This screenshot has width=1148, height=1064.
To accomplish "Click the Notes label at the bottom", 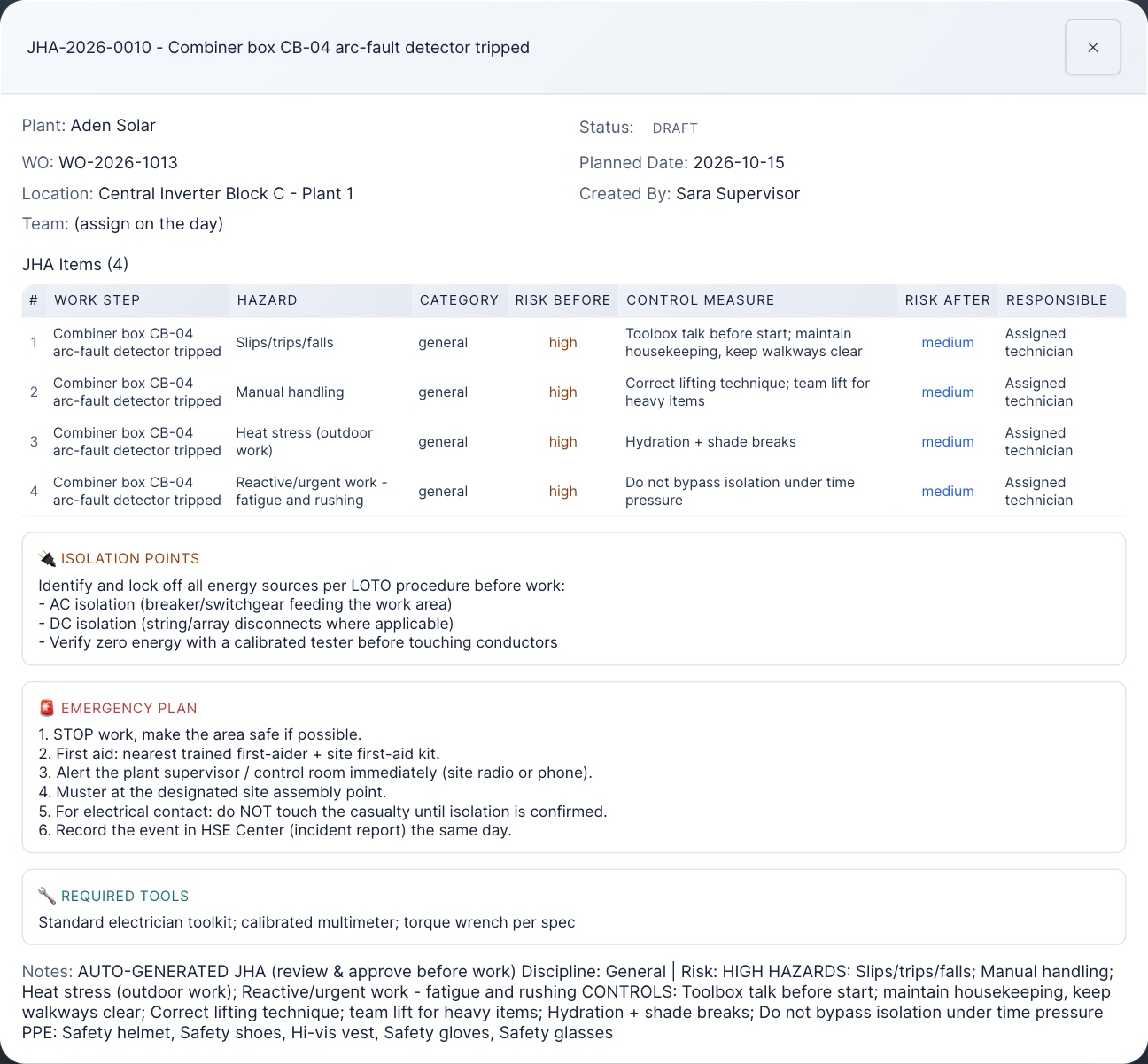I will (x=48, y=972).
